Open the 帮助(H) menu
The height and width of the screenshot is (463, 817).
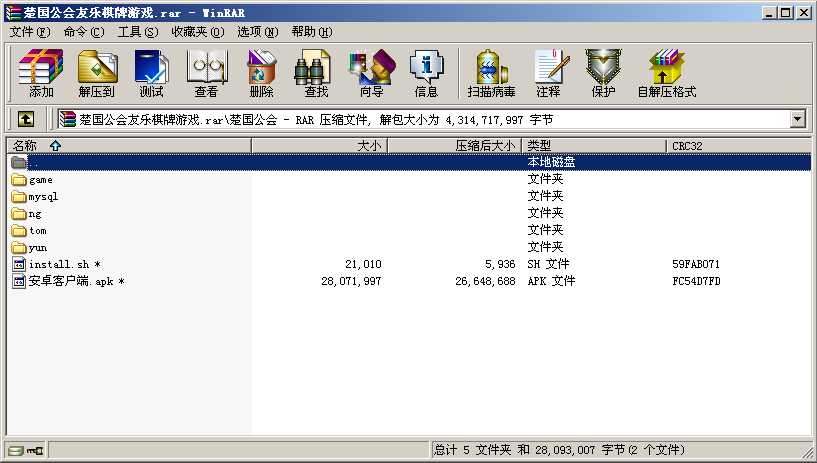coord(312,32)
